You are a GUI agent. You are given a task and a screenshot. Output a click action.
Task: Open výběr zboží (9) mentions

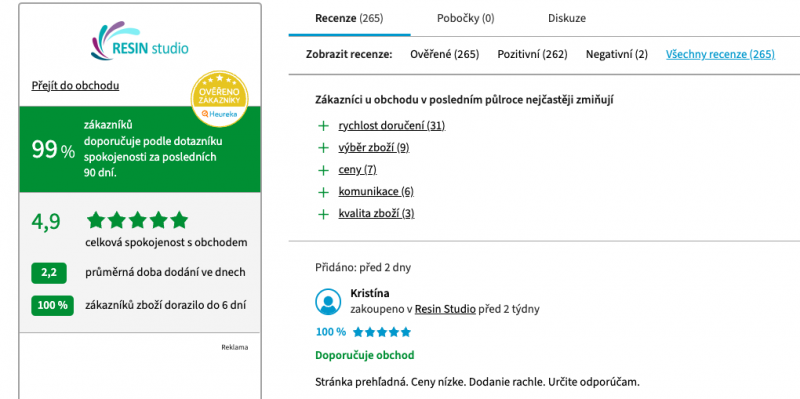373,148
